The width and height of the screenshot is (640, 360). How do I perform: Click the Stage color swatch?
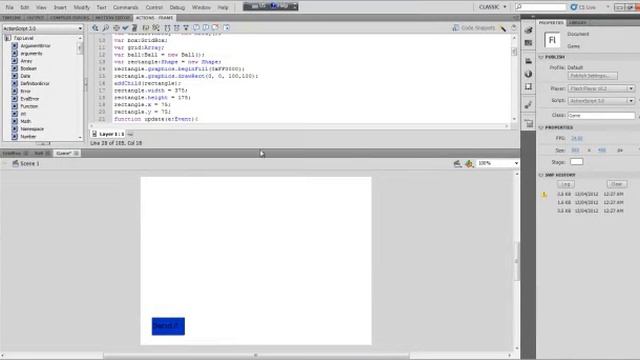pyautogui.click(x=576, y=162)
